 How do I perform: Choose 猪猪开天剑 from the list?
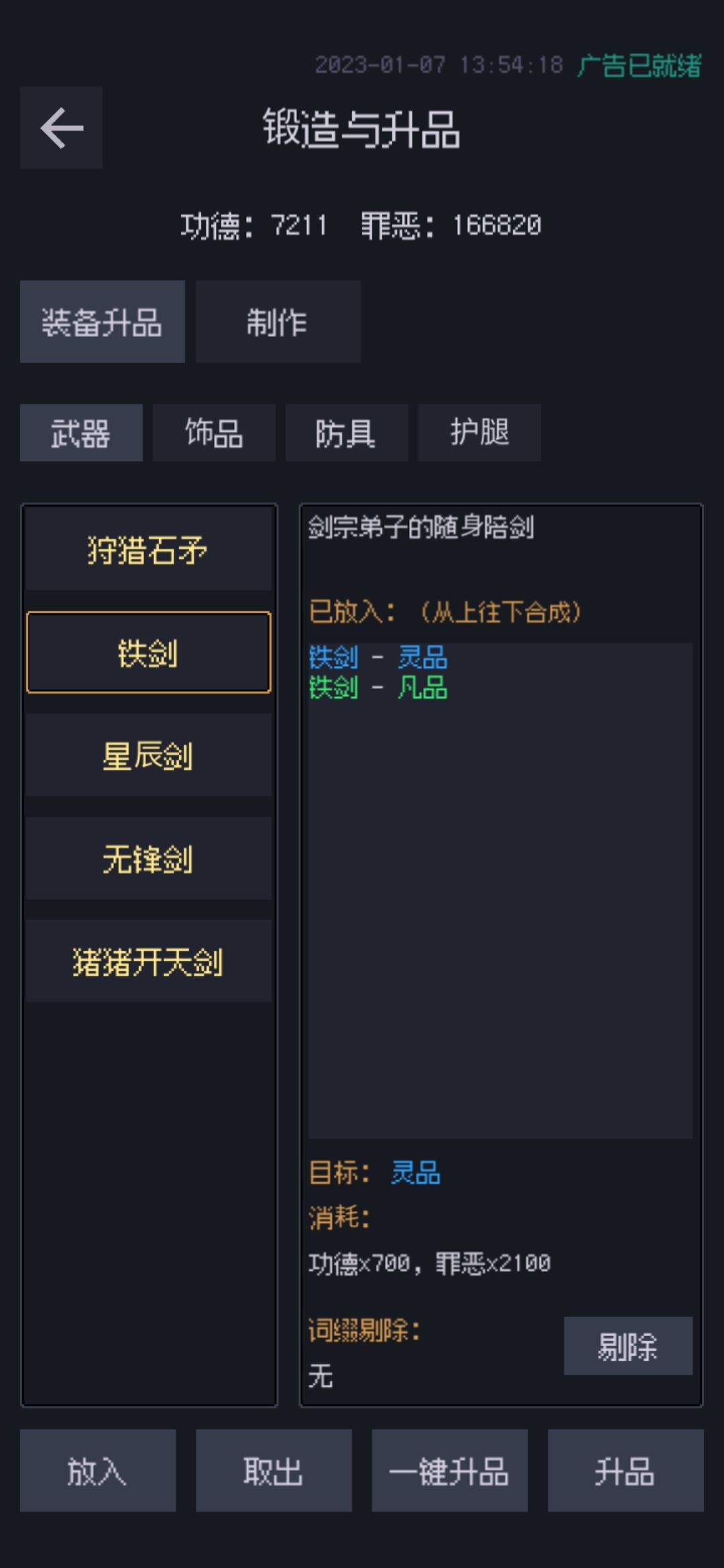148,962
